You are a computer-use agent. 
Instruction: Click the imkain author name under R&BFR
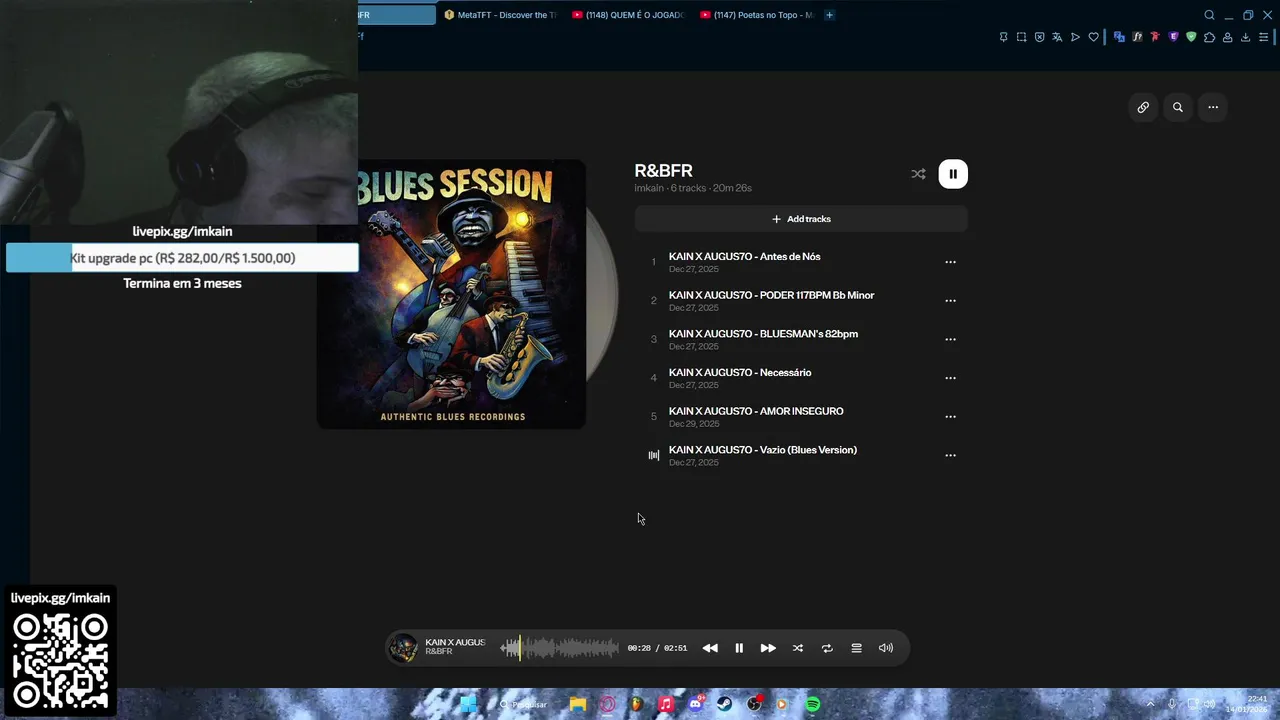coord(649,188)
